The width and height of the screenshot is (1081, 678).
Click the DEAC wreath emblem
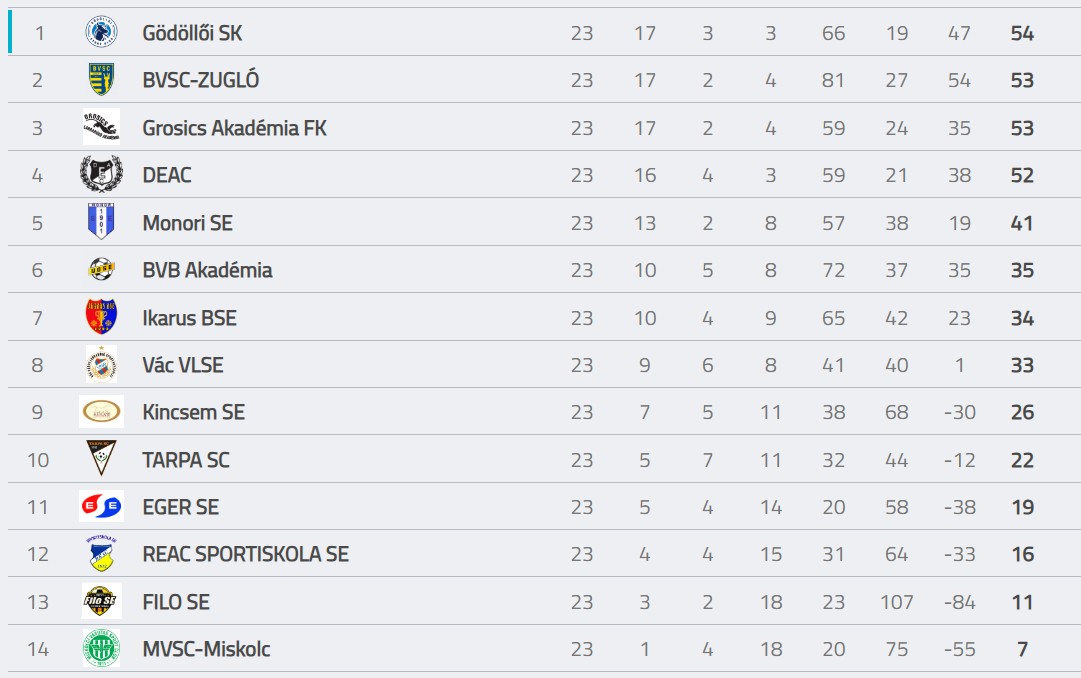101,174
